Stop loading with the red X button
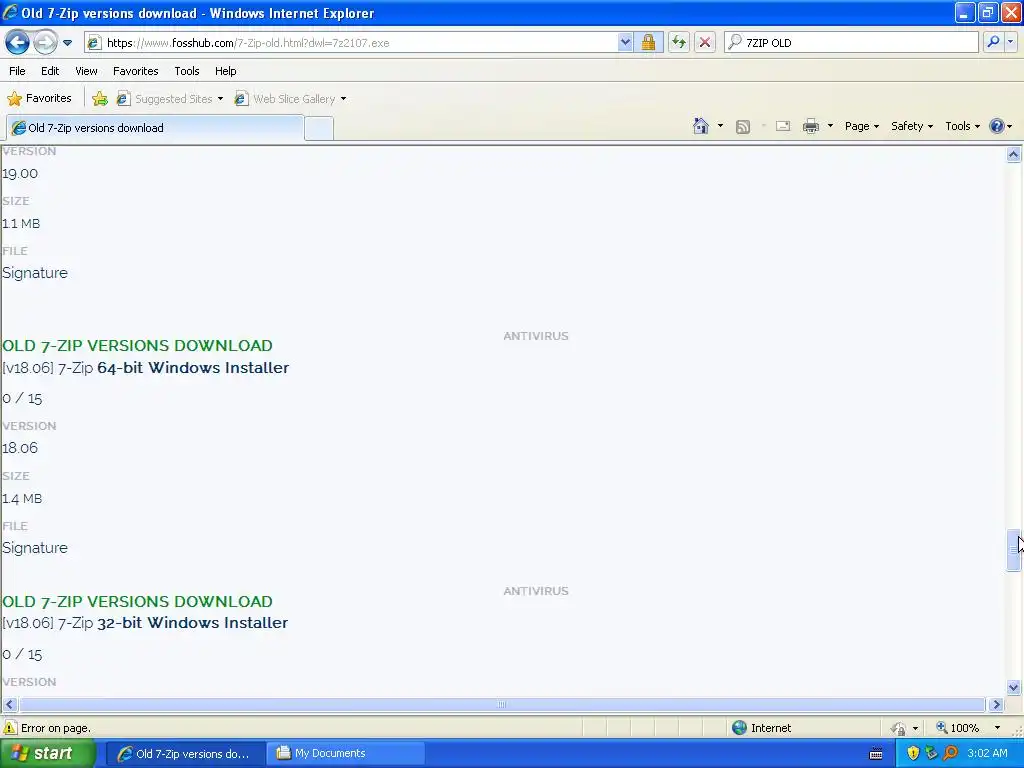This screenshot has height=768, width=1024. [x=705, y=43]
